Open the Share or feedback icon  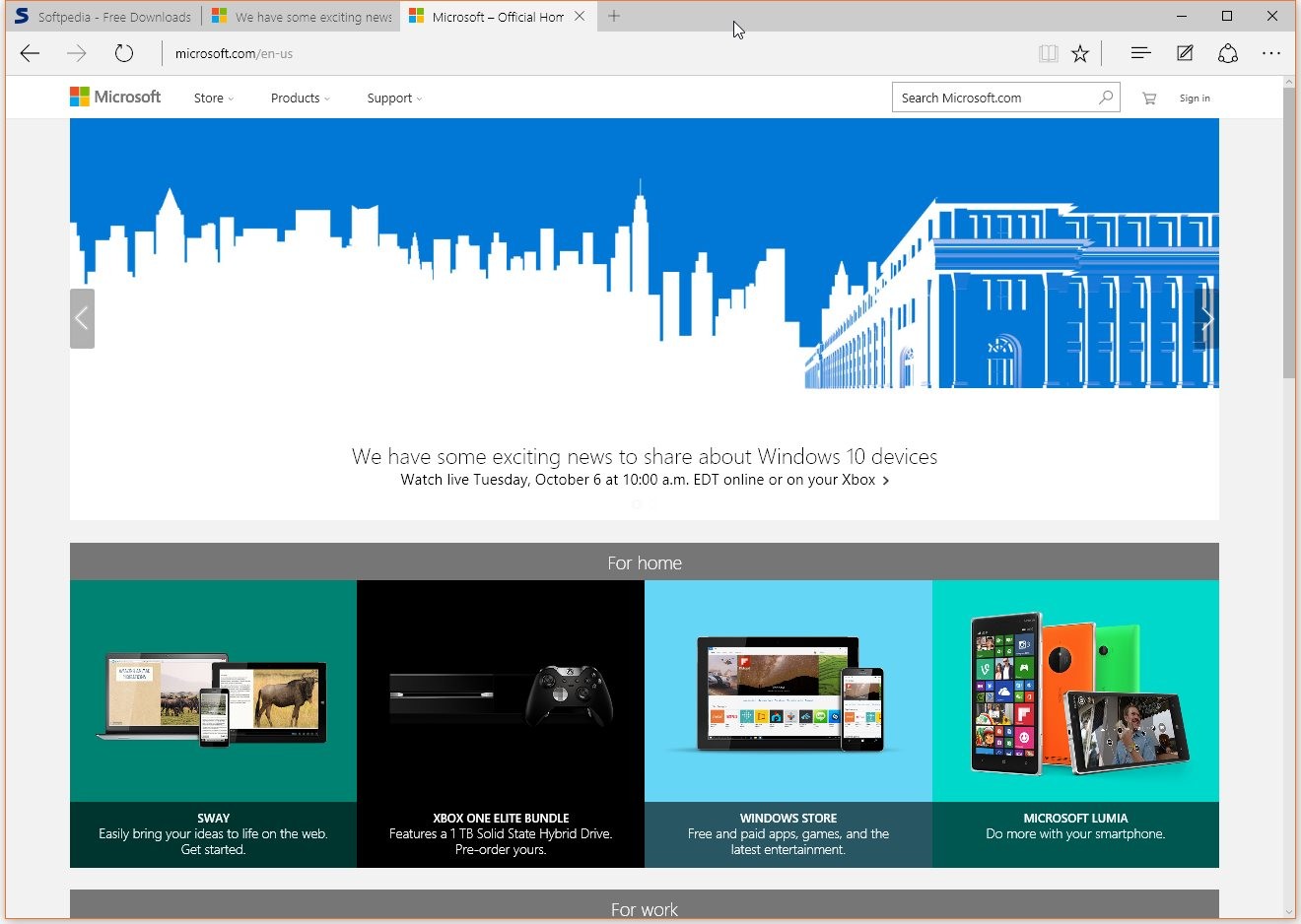point(1228,53)
